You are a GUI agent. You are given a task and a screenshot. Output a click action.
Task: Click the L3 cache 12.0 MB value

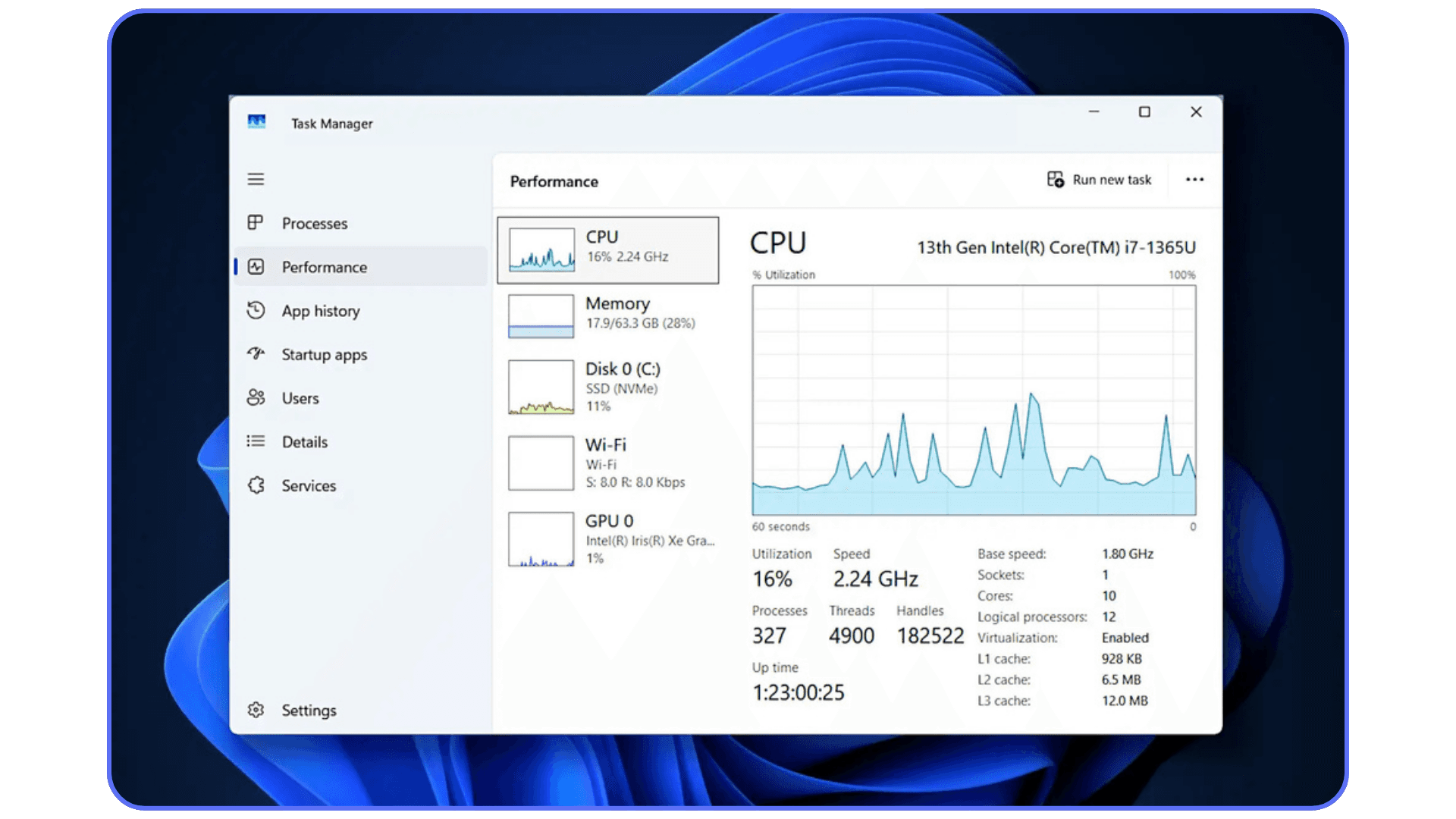pyautogui.click(x=1125, y=701)
